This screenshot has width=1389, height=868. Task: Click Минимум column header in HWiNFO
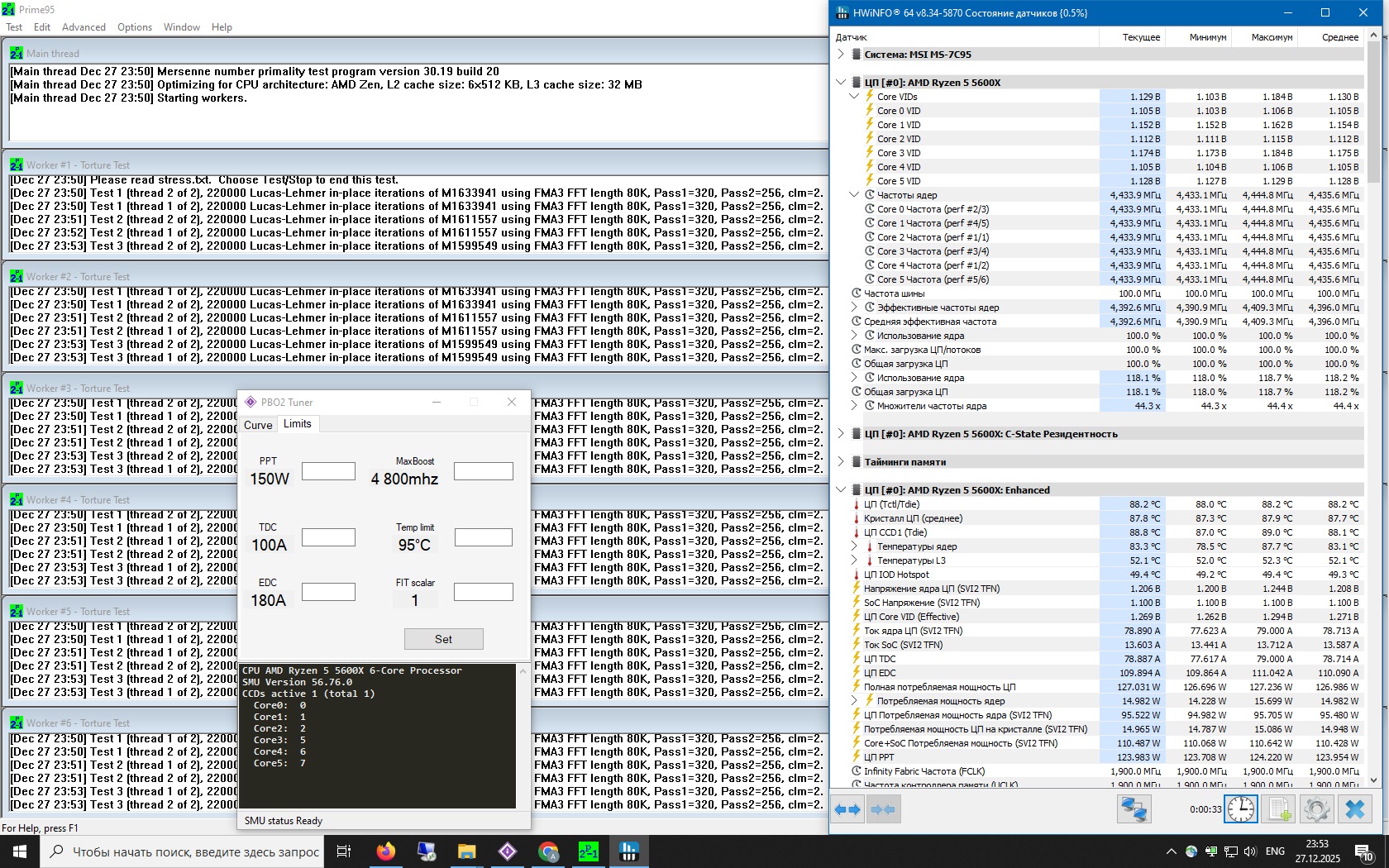click(1199, 37)
